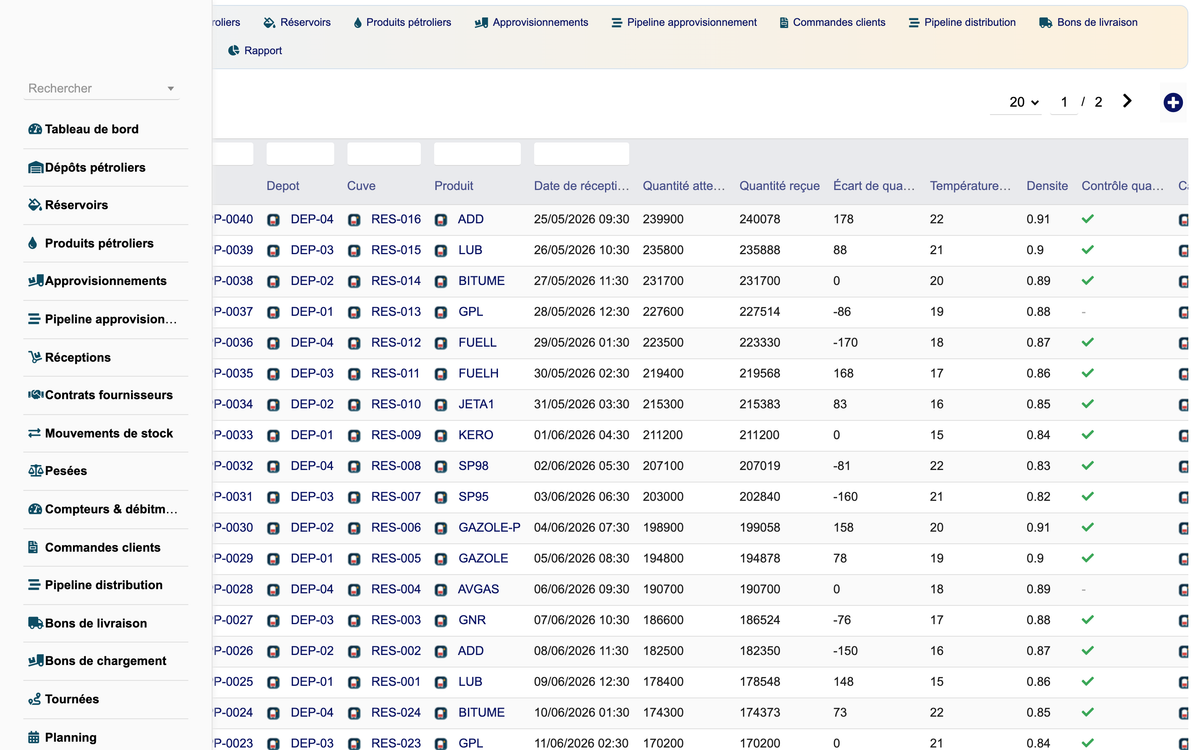Open Rapport in top navigation bar

pyautogui.click(x=255, y=50)
